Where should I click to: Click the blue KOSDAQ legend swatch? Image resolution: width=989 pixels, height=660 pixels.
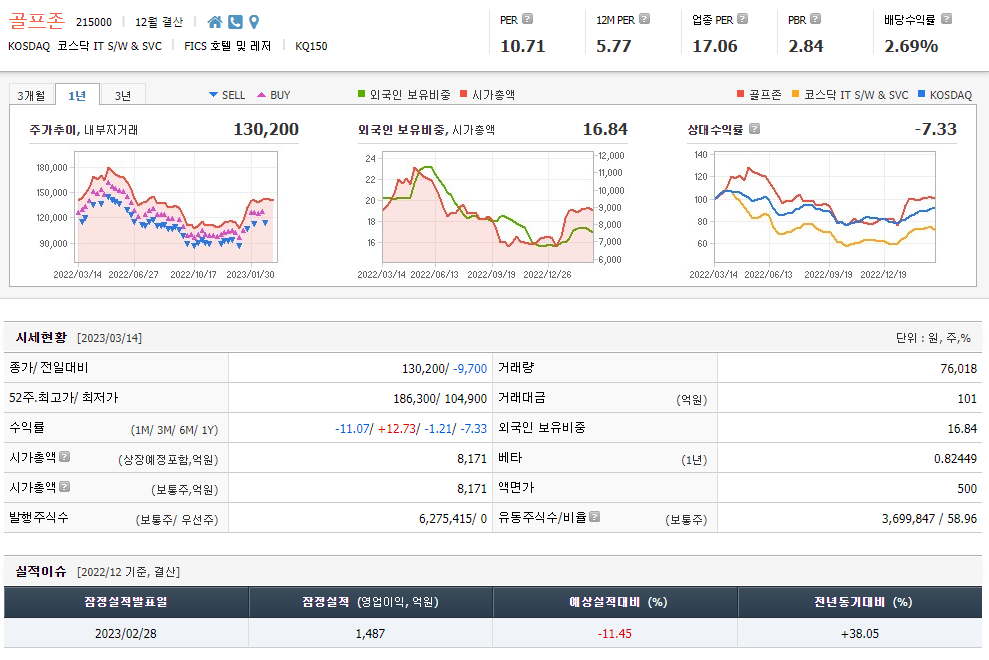[x=922, y=94]
